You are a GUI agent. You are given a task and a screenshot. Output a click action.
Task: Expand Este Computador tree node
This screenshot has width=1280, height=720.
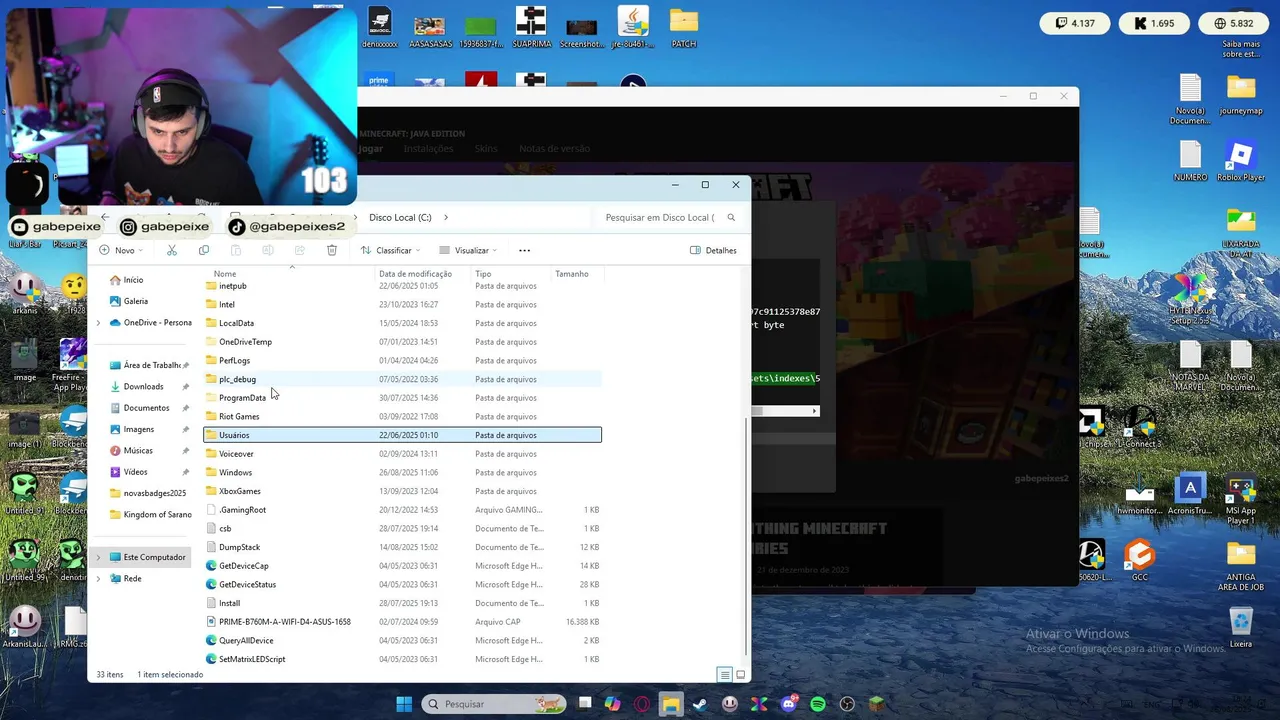98,557
